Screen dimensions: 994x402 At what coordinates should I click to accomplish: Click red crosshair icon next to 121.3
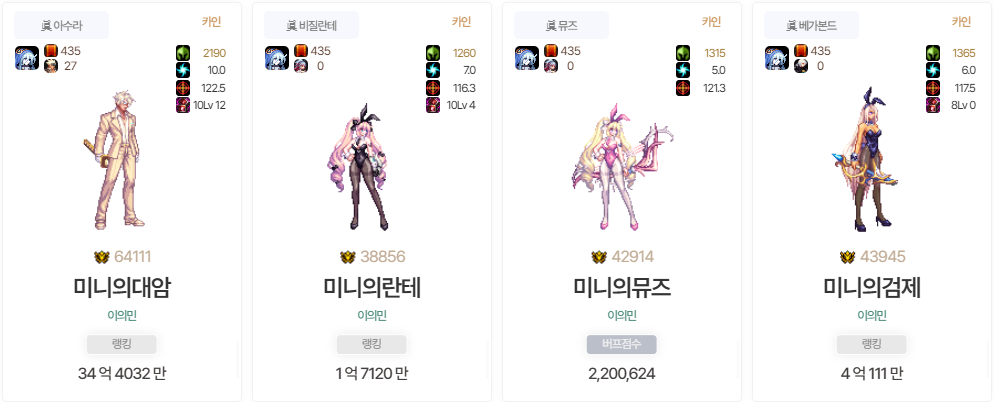point(683,88)
